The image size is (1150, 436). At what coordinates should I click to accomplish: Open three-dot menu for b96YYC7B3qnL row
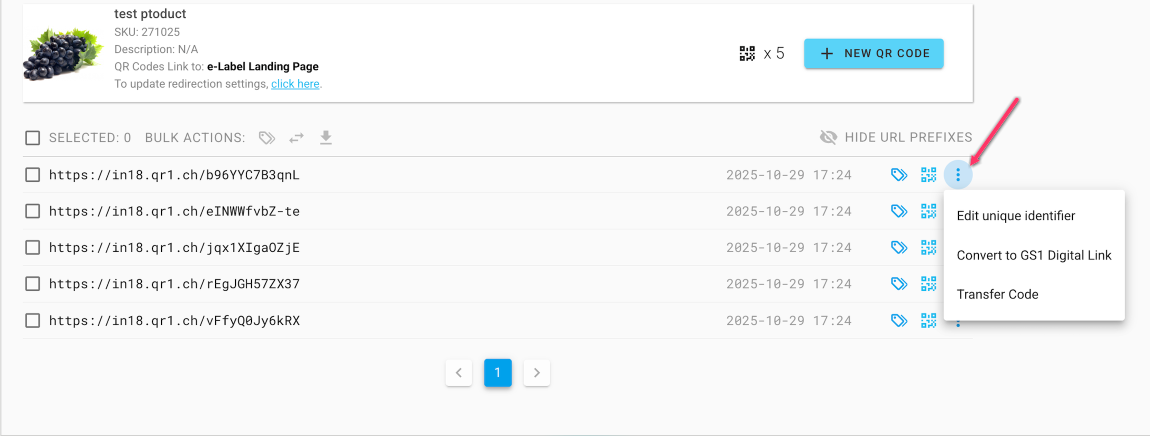click(958, 175)
